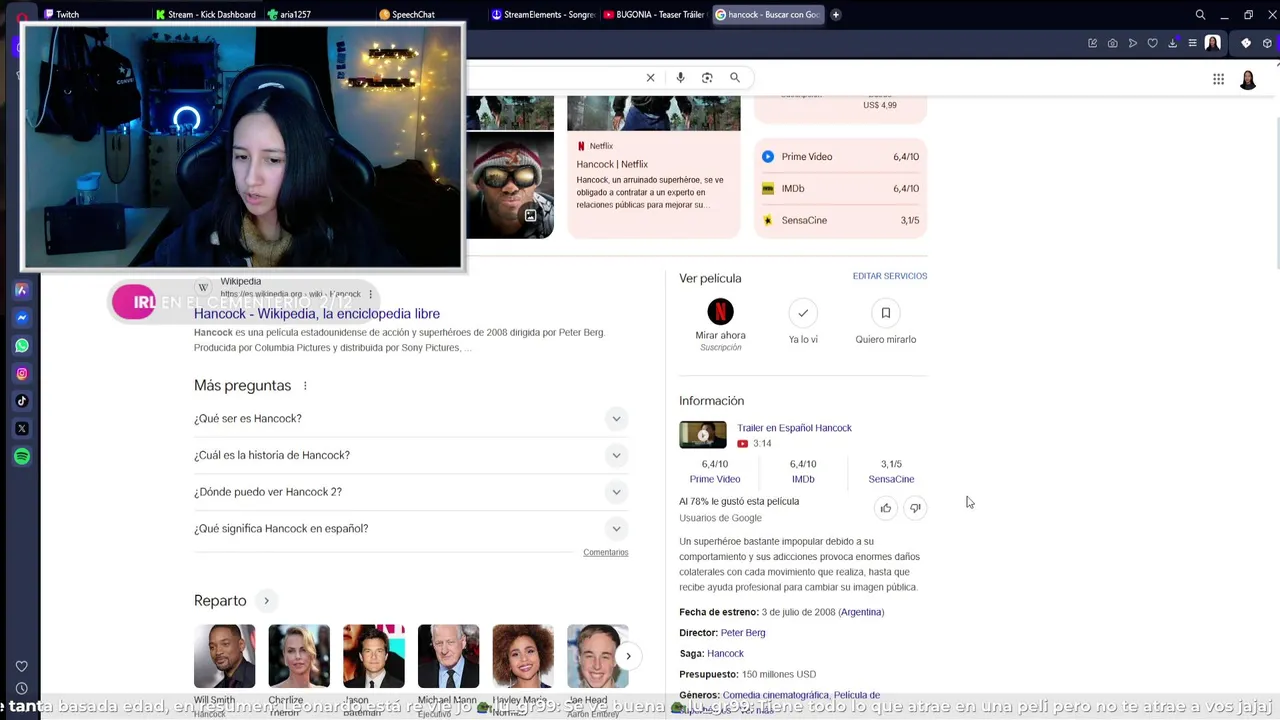This screenshot has width=1280, height=720.
Task: Open the Google apps grid
Action: (x=1218, y=79)
